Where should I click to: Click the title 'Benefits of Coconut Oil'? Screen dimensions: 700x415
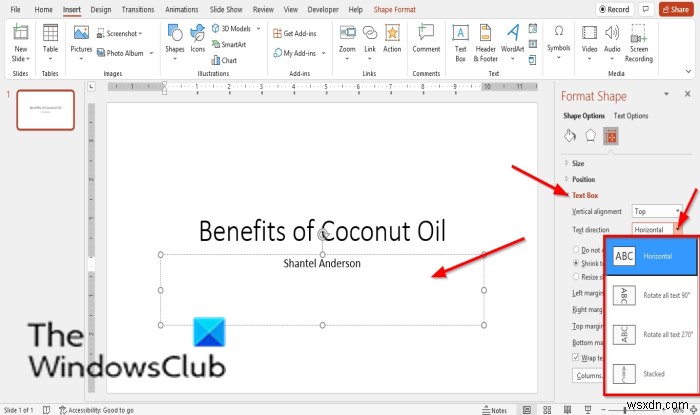coord(322,231)
